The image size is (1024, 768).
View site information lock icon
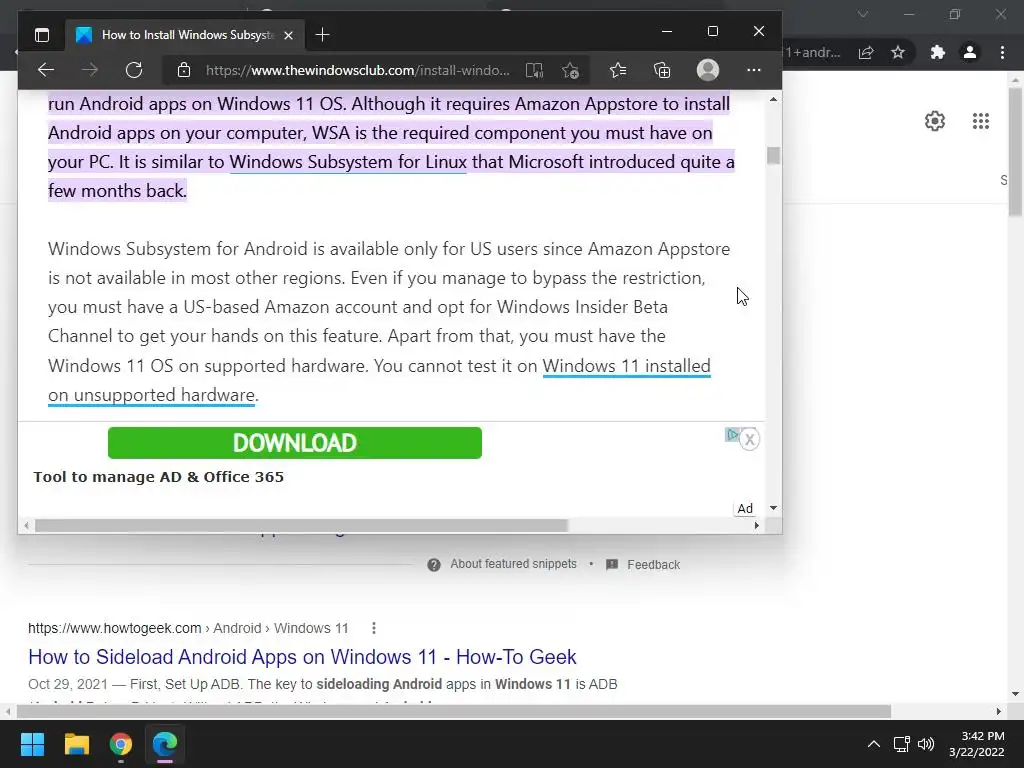coord(184,70)
